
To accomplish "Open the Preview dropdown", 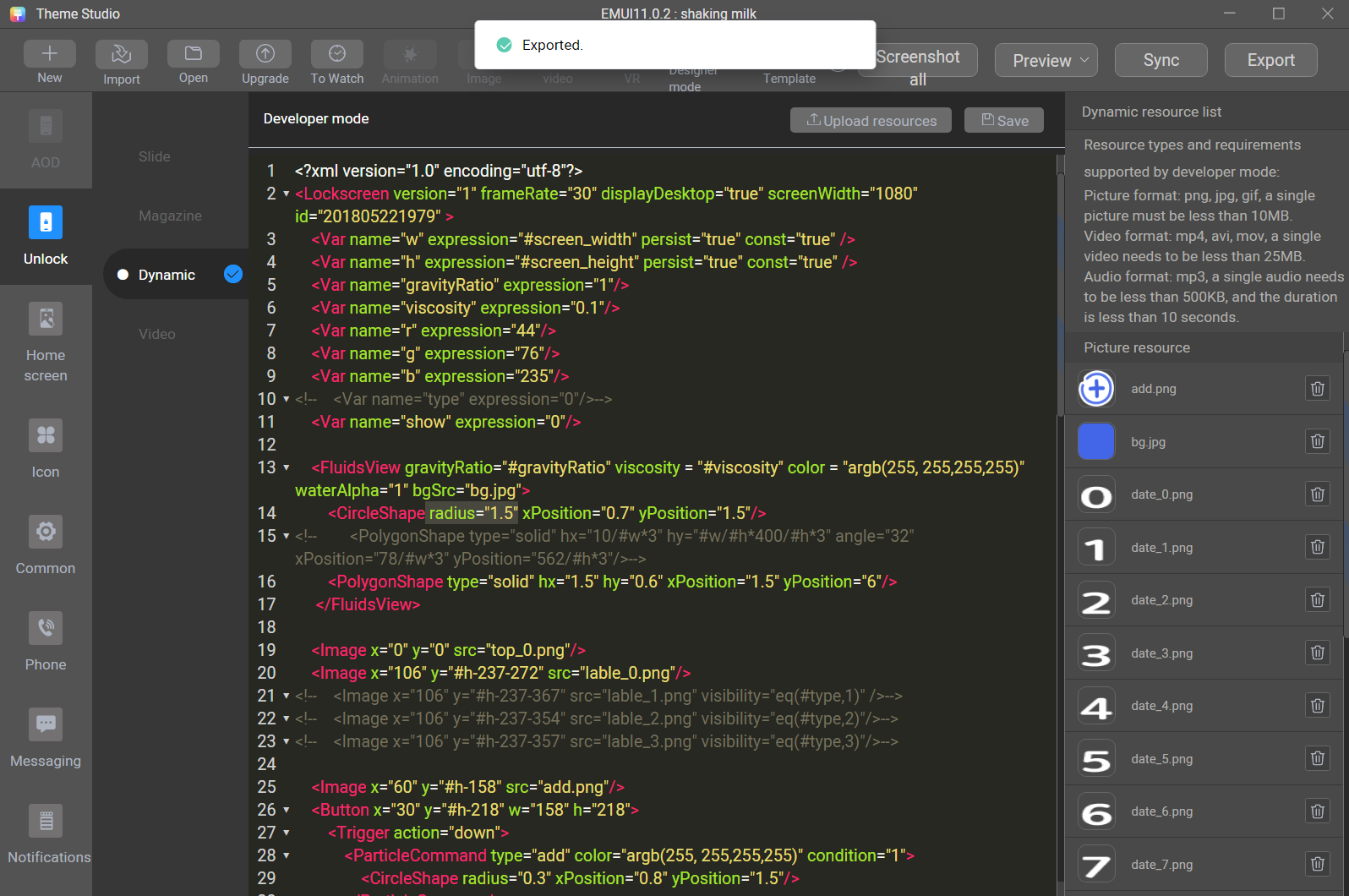I will 1046,61.
